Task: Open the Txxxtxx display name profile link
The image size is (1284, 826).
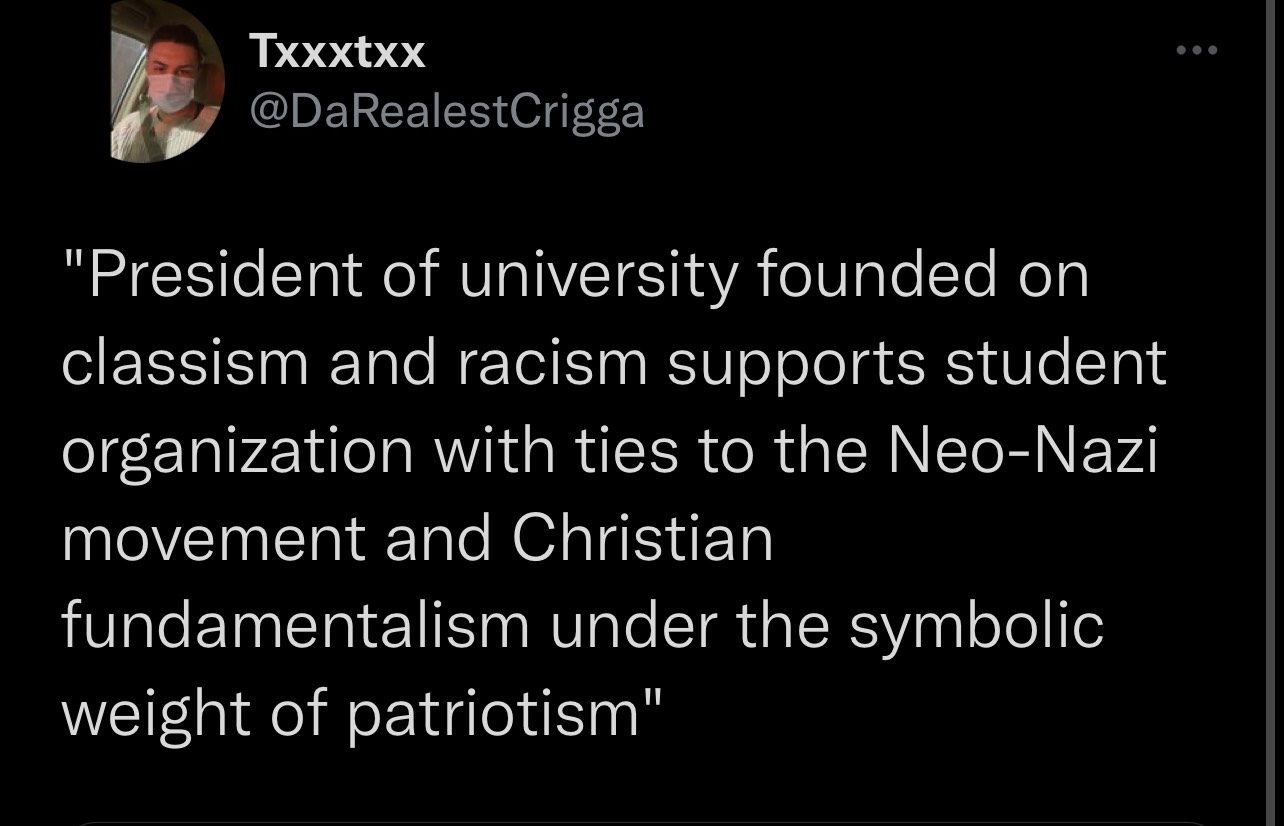Action: (337, 52)
